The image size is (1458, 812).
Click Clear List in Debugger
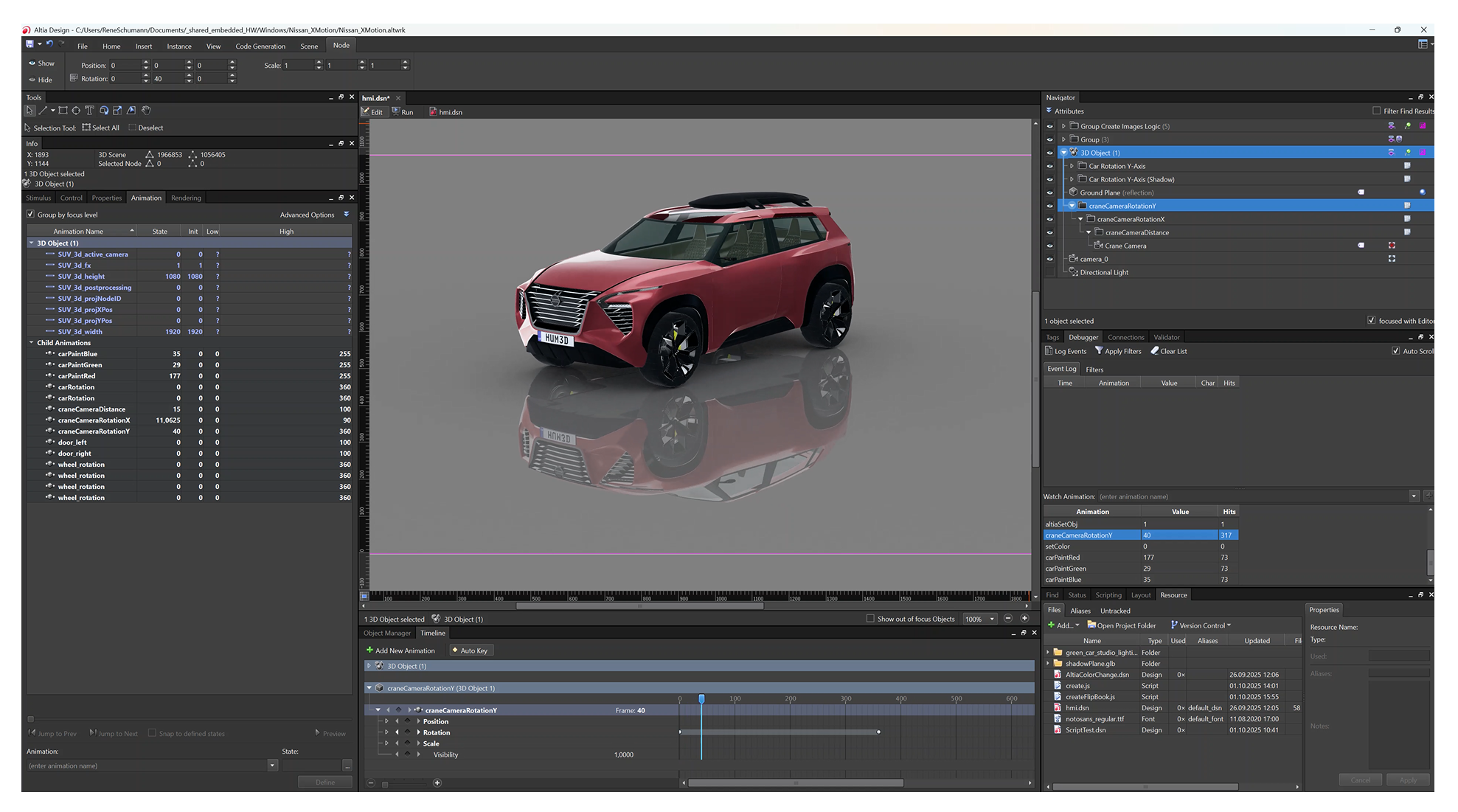[x=1169, y=351]
